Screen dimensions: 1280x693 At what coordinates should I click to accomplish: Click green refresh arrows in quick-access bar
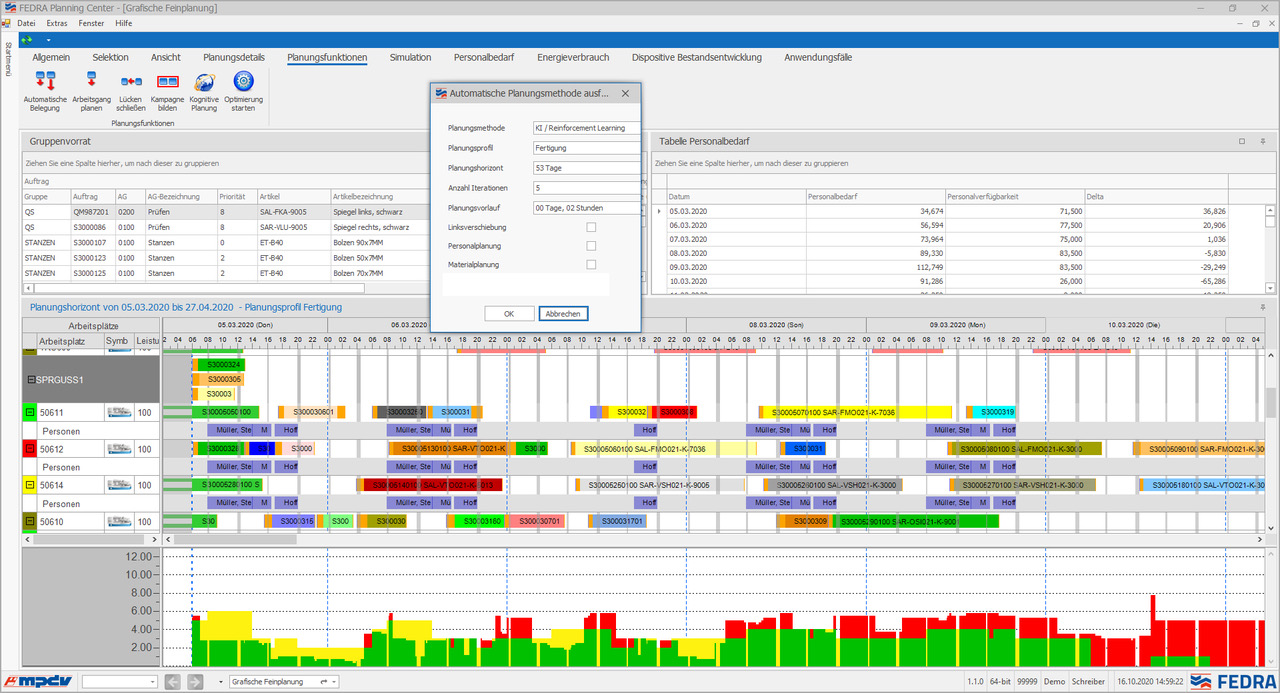coord(27,39)
